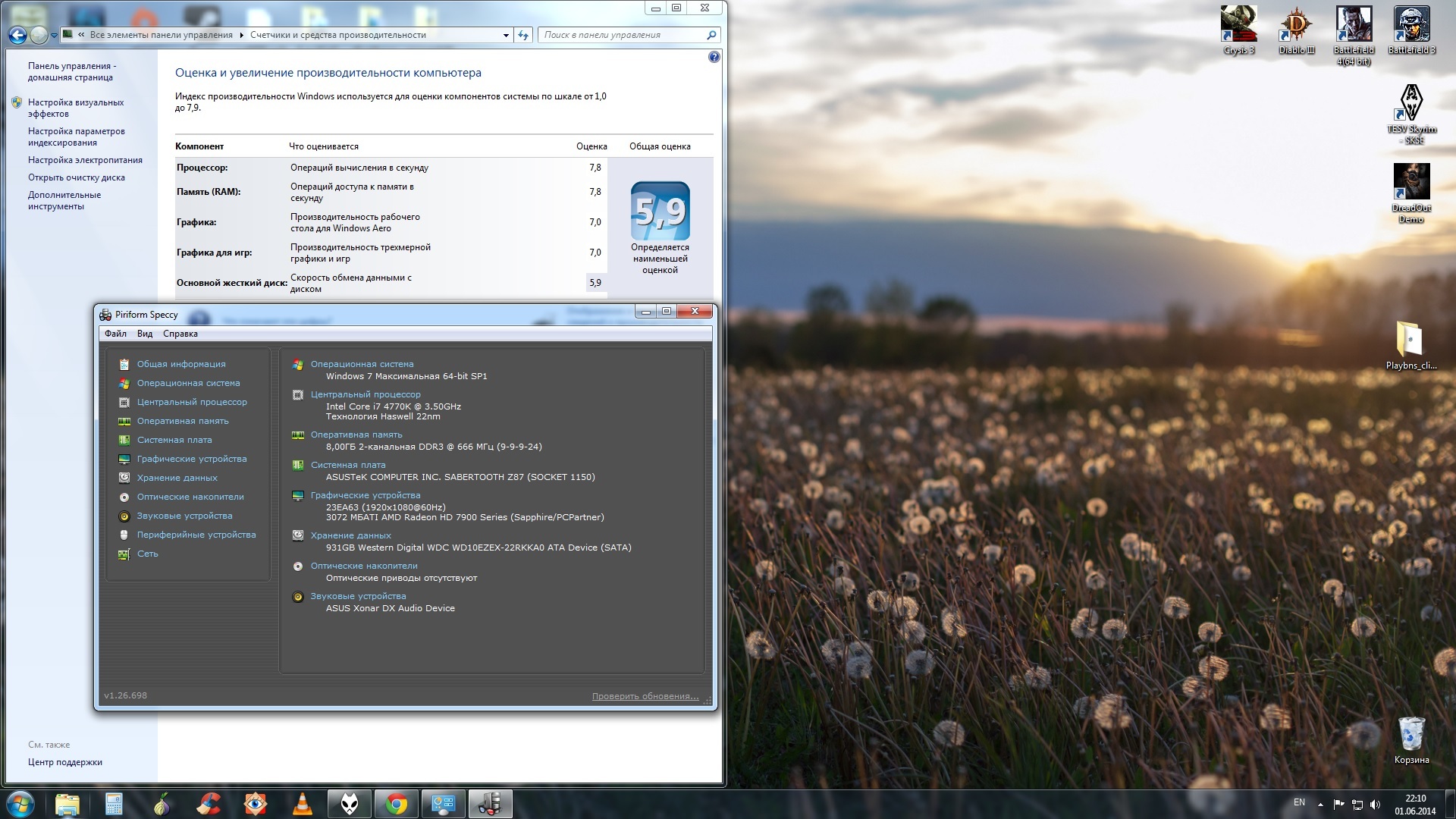Select Graphics devices icon in Speccy sidebar

(x=124, y=459)
